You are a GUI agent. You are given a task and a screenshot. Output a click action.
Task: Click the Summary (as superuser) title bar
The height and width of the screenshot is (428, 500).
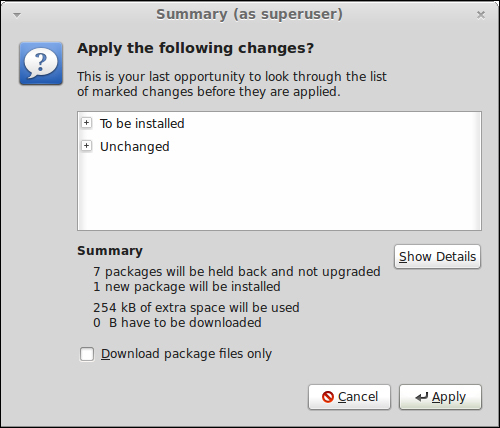point(249,14)
